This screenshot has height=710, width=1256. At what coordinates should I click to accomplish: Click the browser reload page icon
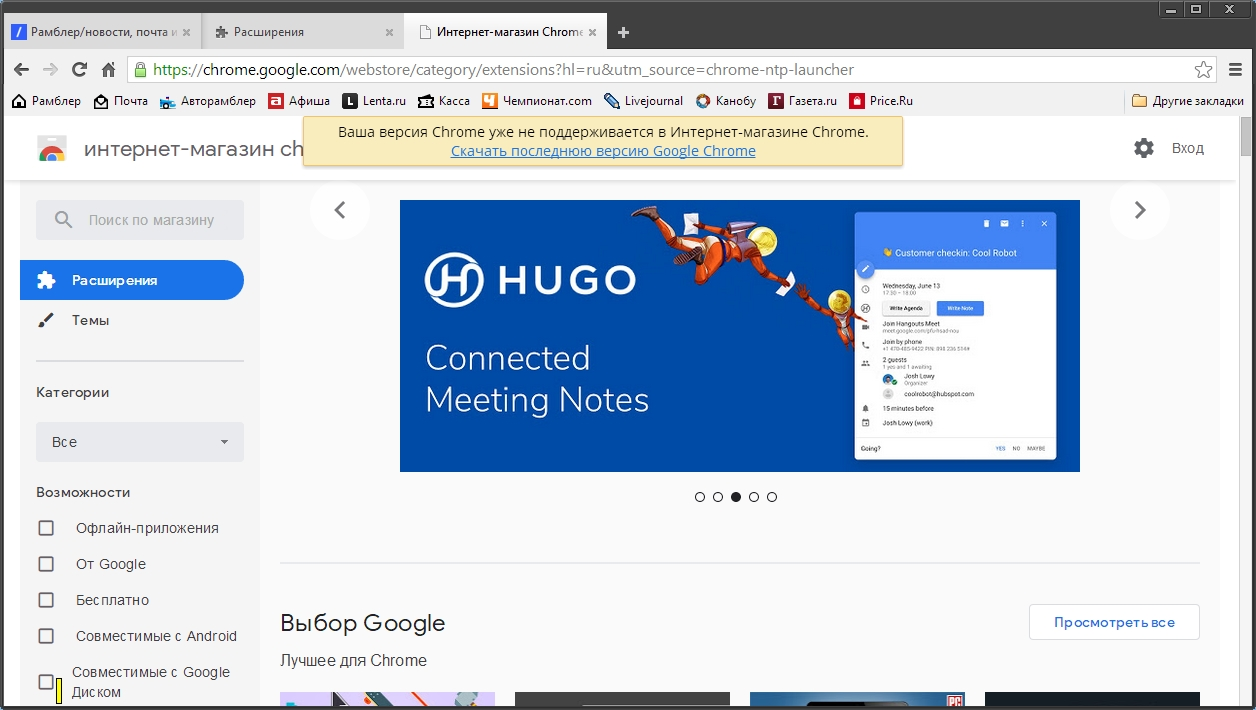click(80, 70)
